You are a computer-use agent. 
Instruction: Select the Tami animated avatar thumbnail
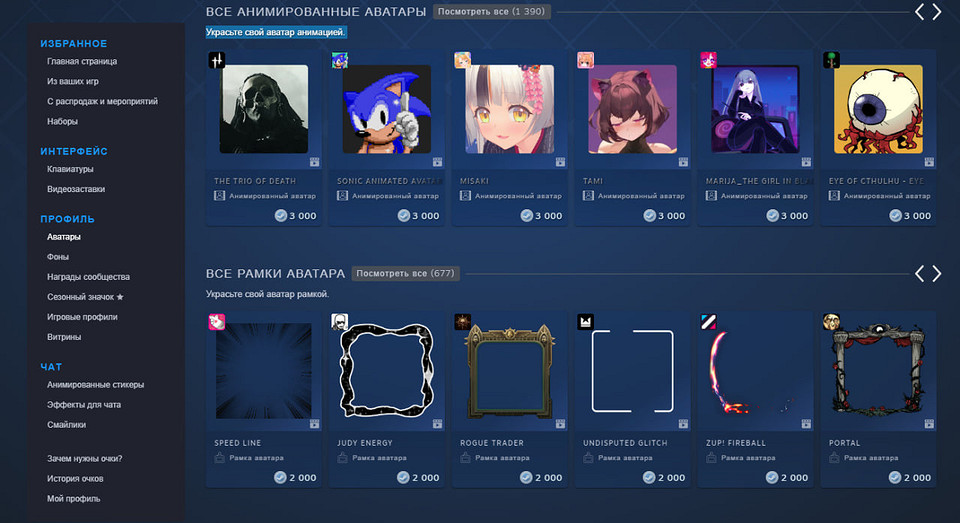pos(632,110)
